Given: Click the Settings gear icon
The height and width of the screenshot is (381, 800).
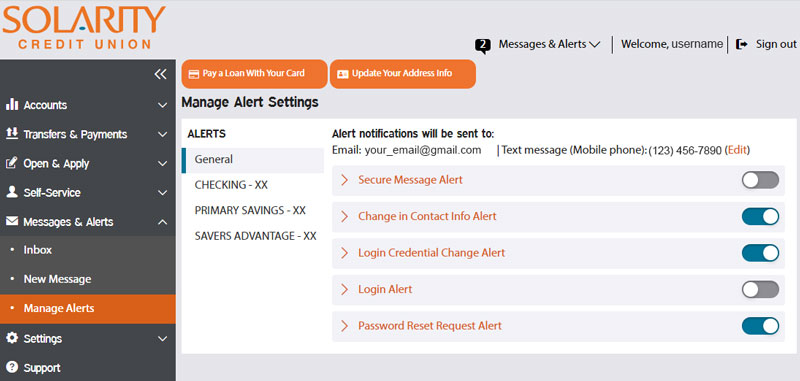Looking at the screenshot, I should click(x=12, y=338).
